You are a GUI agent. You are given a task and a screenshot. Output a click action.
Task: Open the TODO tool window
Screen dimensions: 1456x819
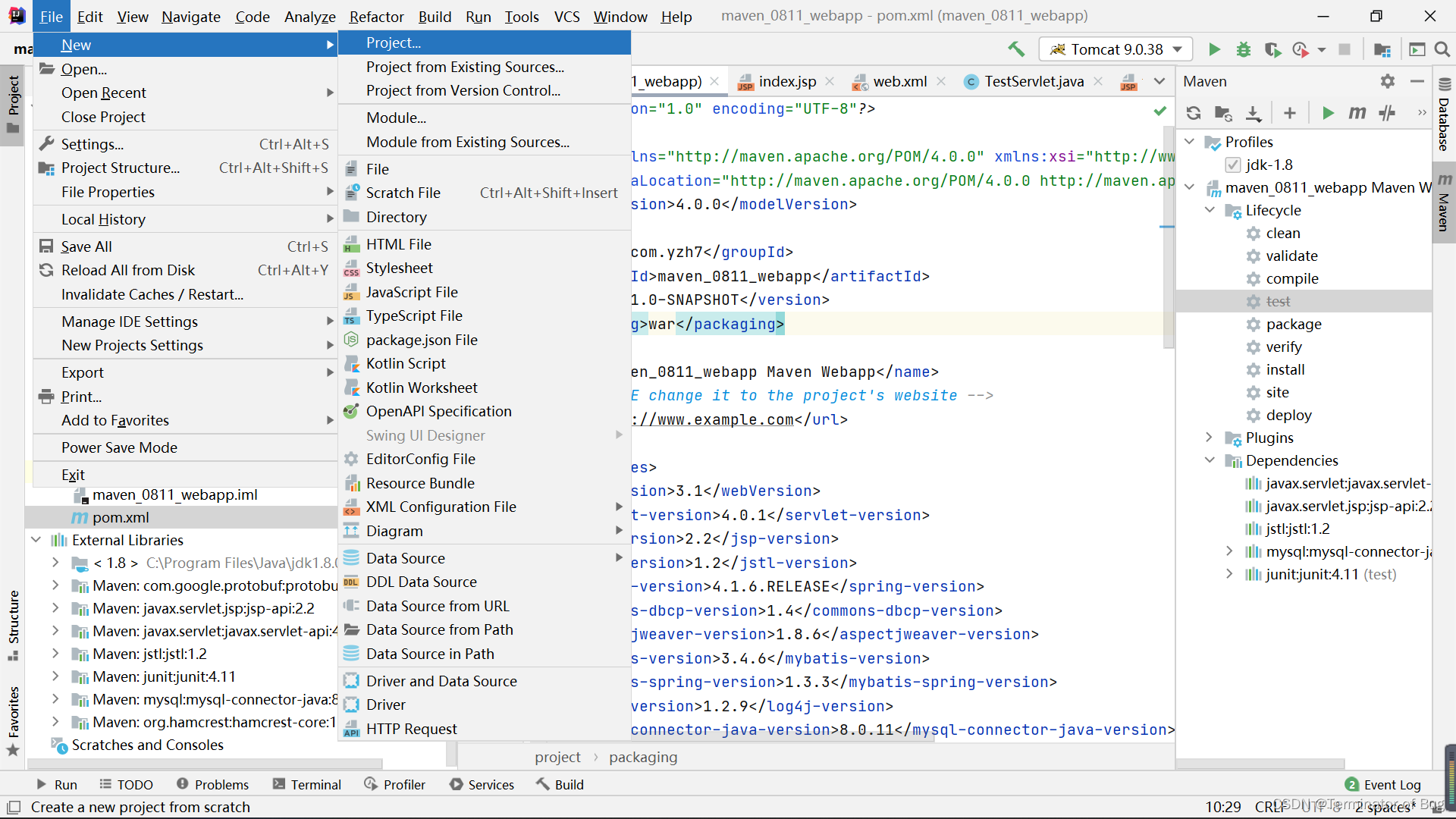pos(126,785)
